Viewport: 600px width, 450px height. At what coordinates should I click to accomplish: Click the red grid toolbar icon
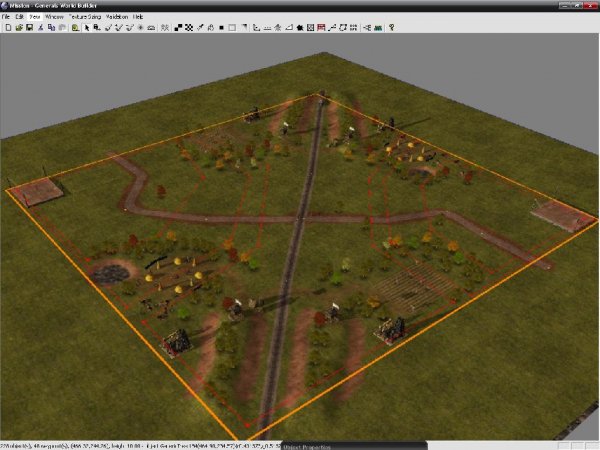(x=320, y=27)
